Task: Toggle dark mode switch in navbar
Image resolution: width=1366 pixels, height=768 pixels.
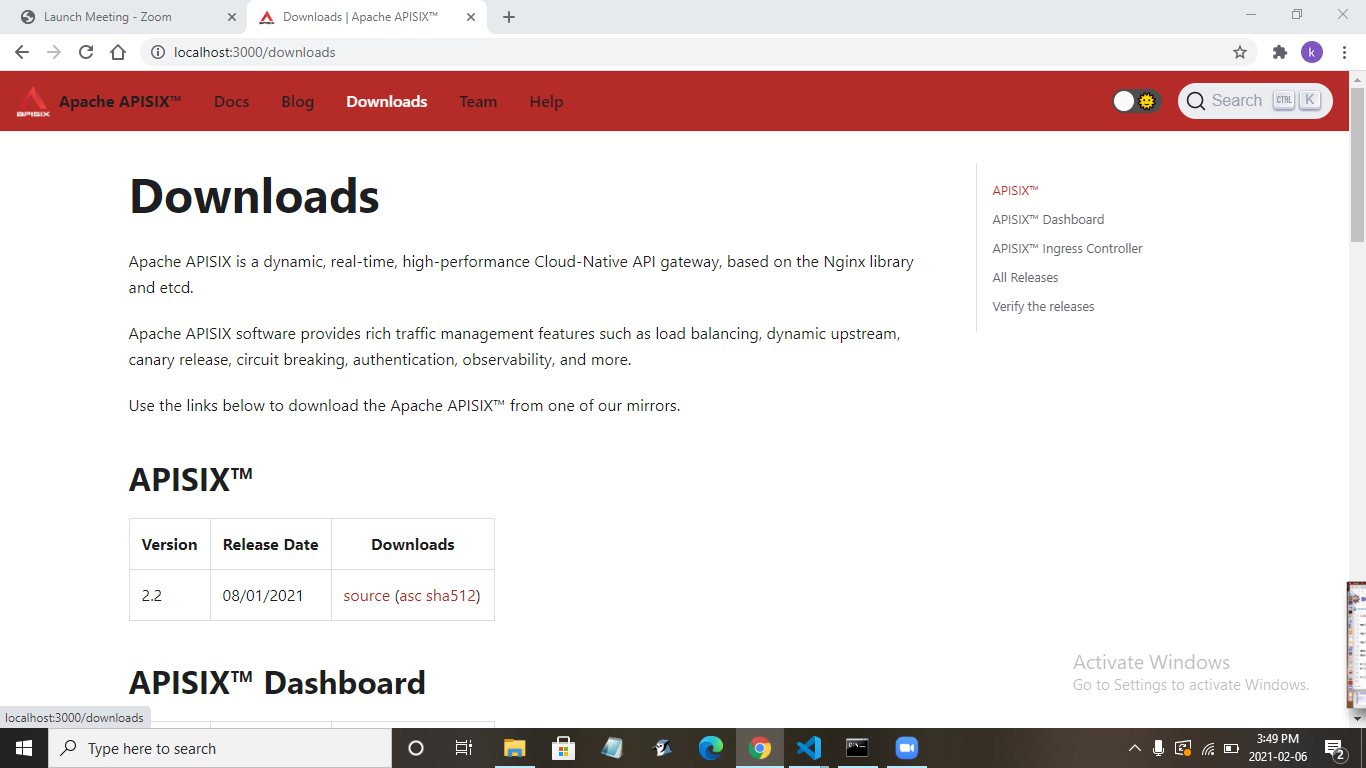Action: 1136,101
